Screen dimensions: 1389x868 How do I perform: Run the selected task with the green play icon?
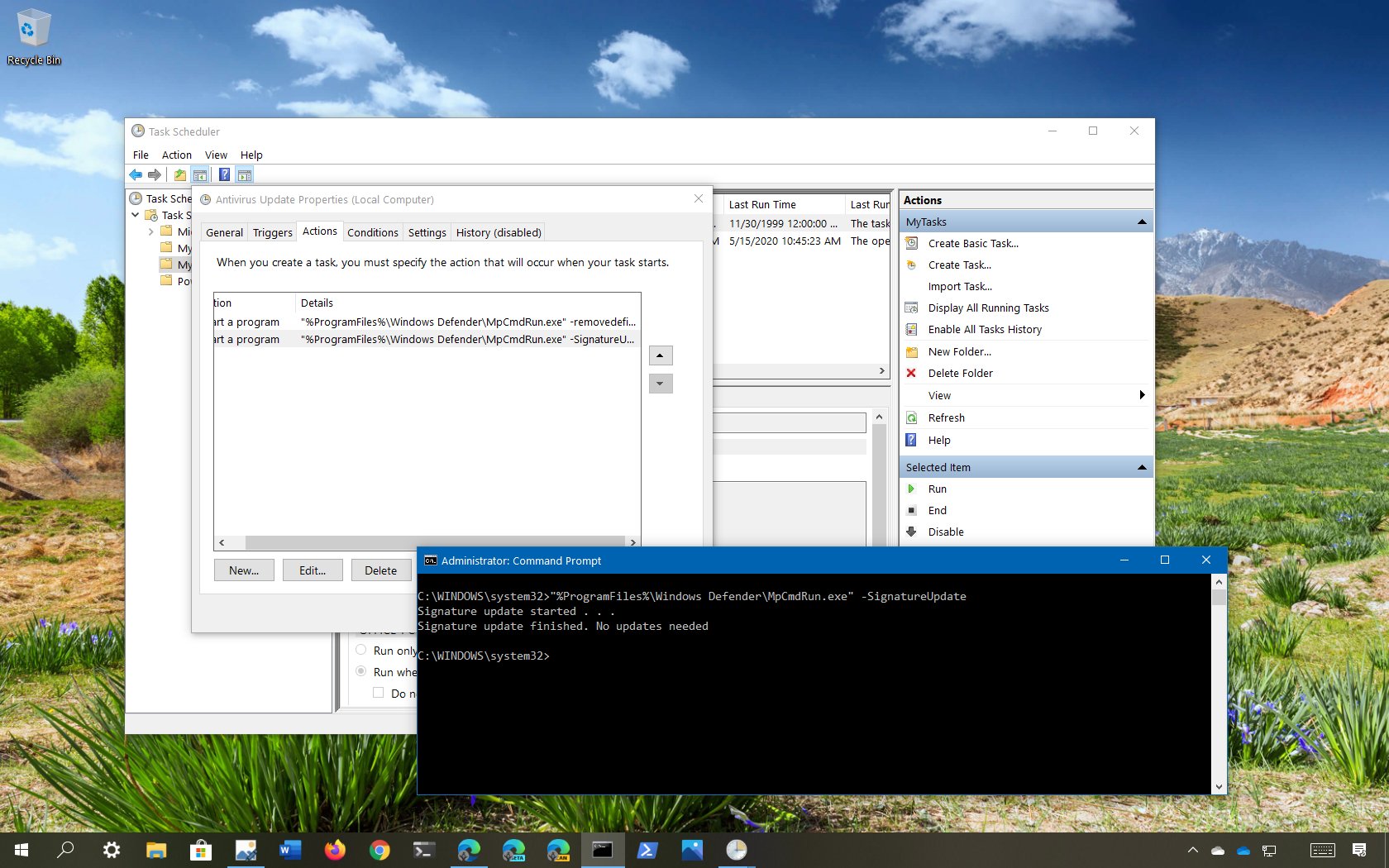pos(912,489)
